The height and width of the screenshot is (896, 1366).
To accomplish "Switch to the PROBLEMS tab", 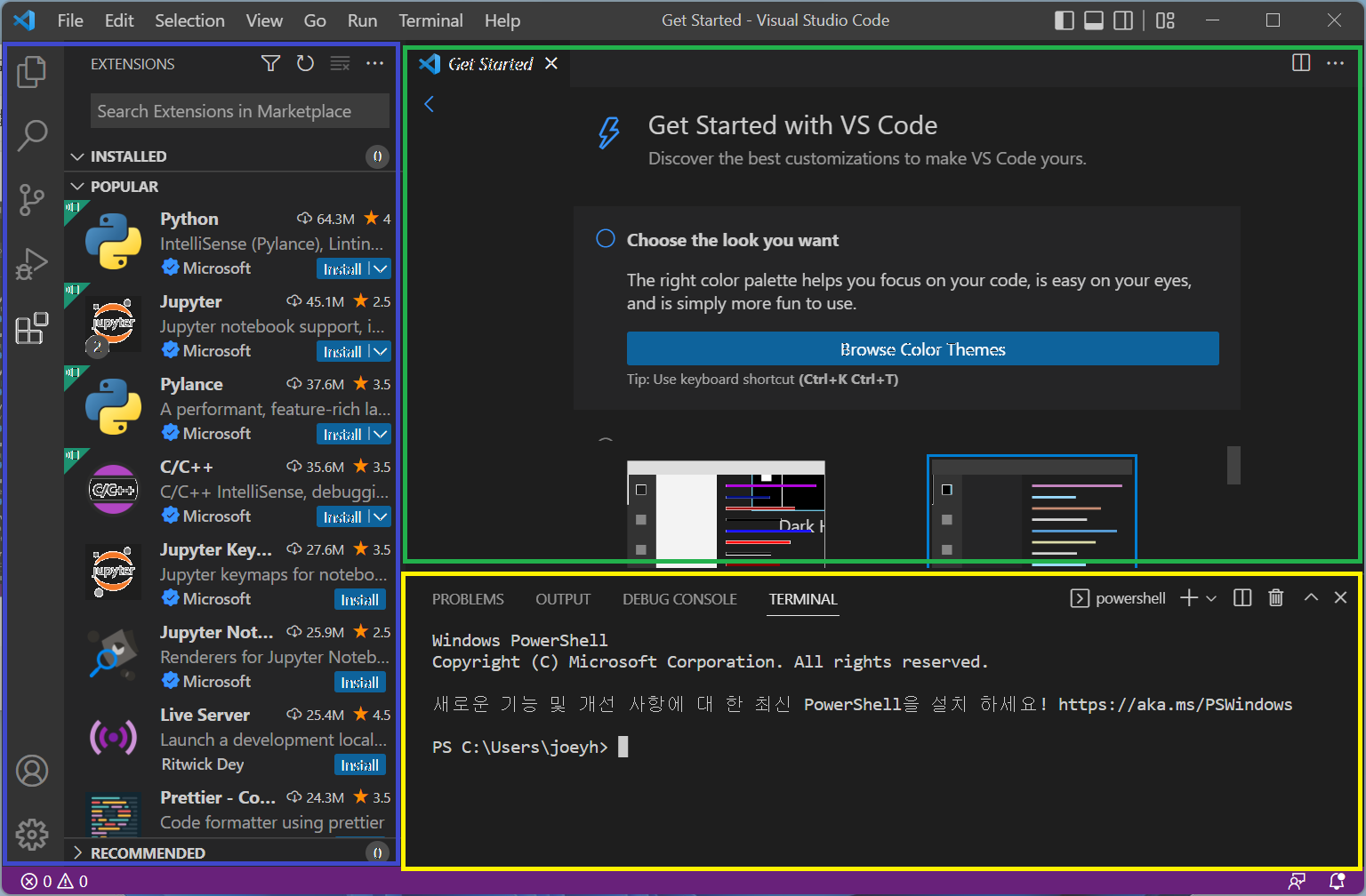I will pos(468,599).
